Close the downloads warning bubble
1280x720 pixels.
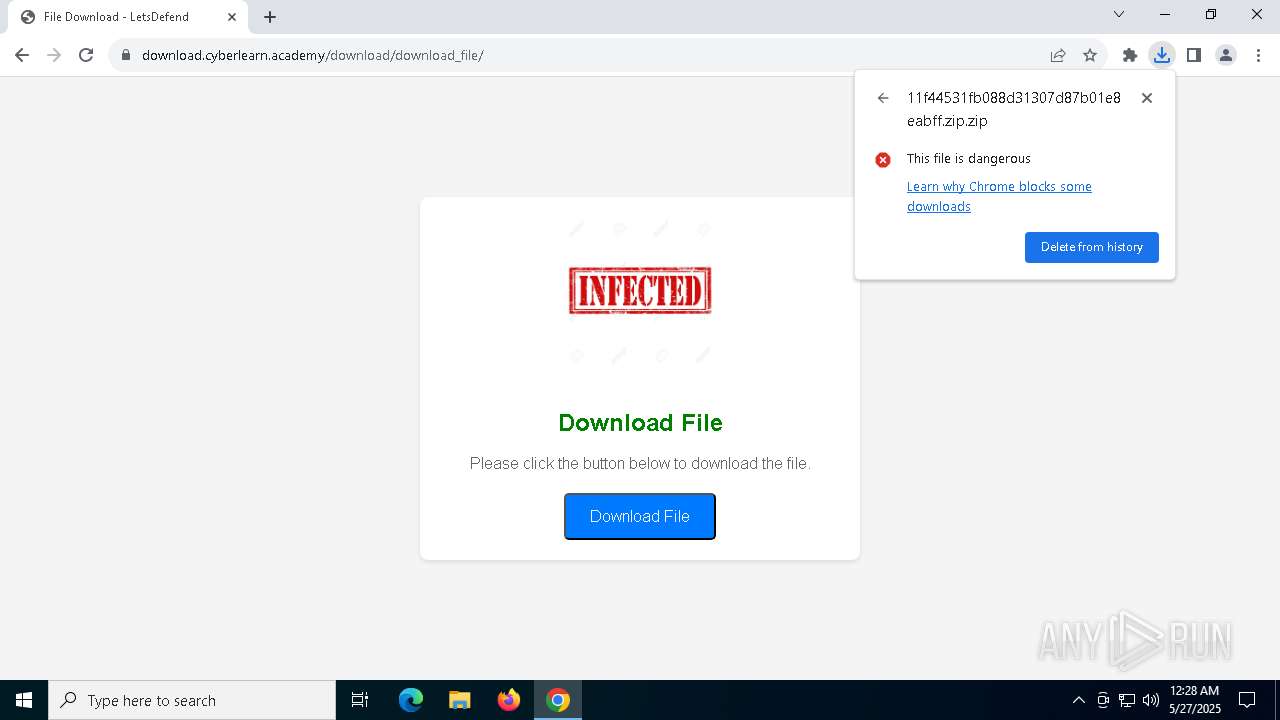(x=1147, y=98)
